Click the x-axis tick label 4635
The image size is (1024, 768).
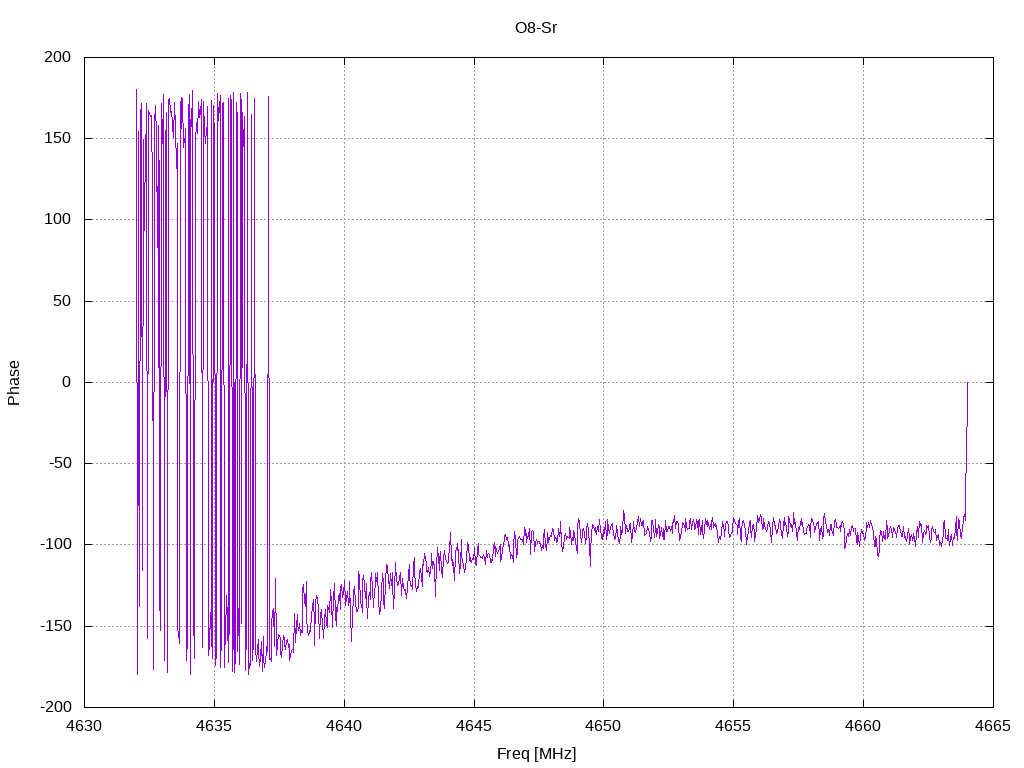pos(214,726)
